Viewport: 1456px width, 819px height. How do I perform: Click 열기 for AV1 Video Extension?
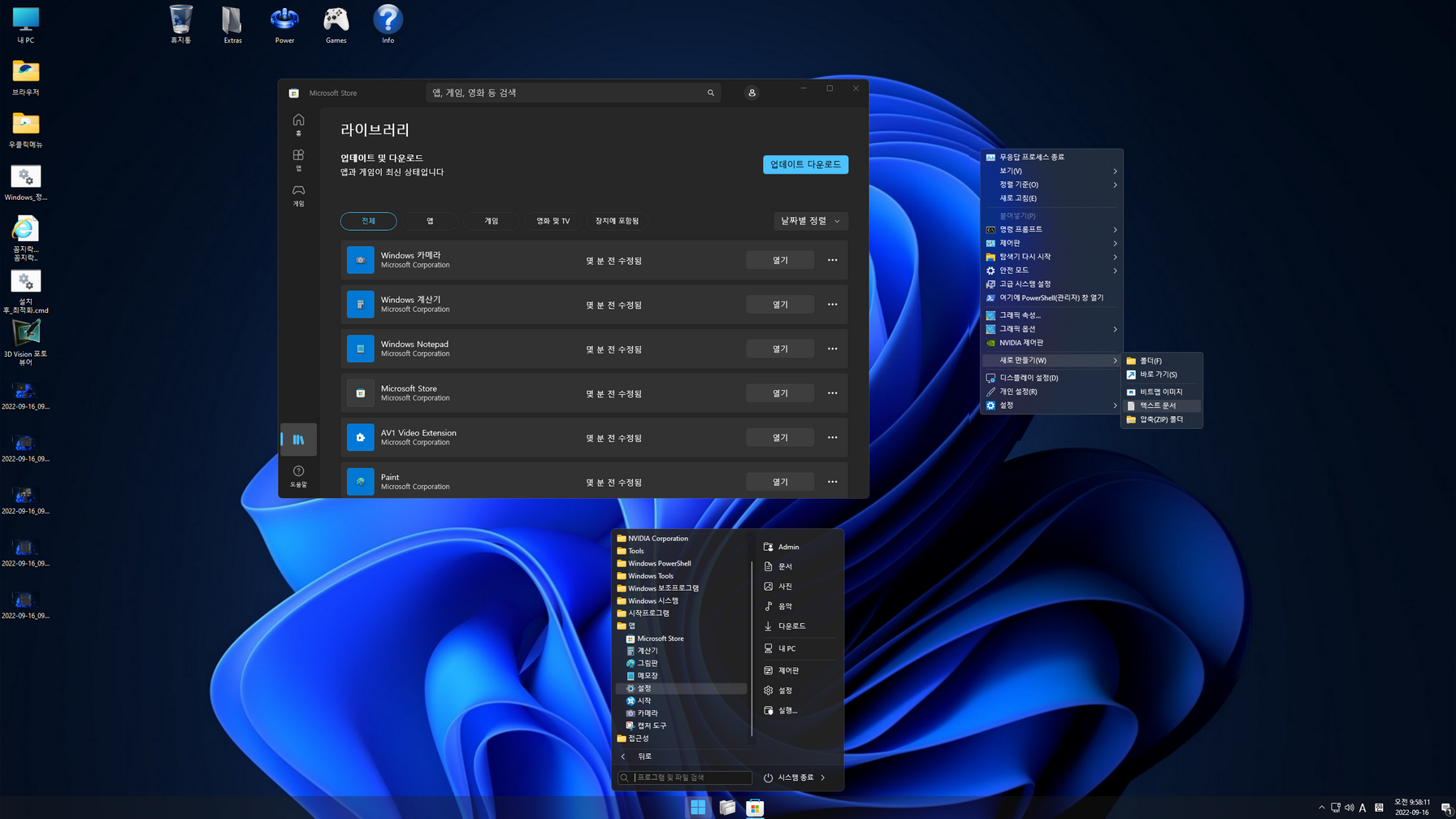[x=780, y=437]
